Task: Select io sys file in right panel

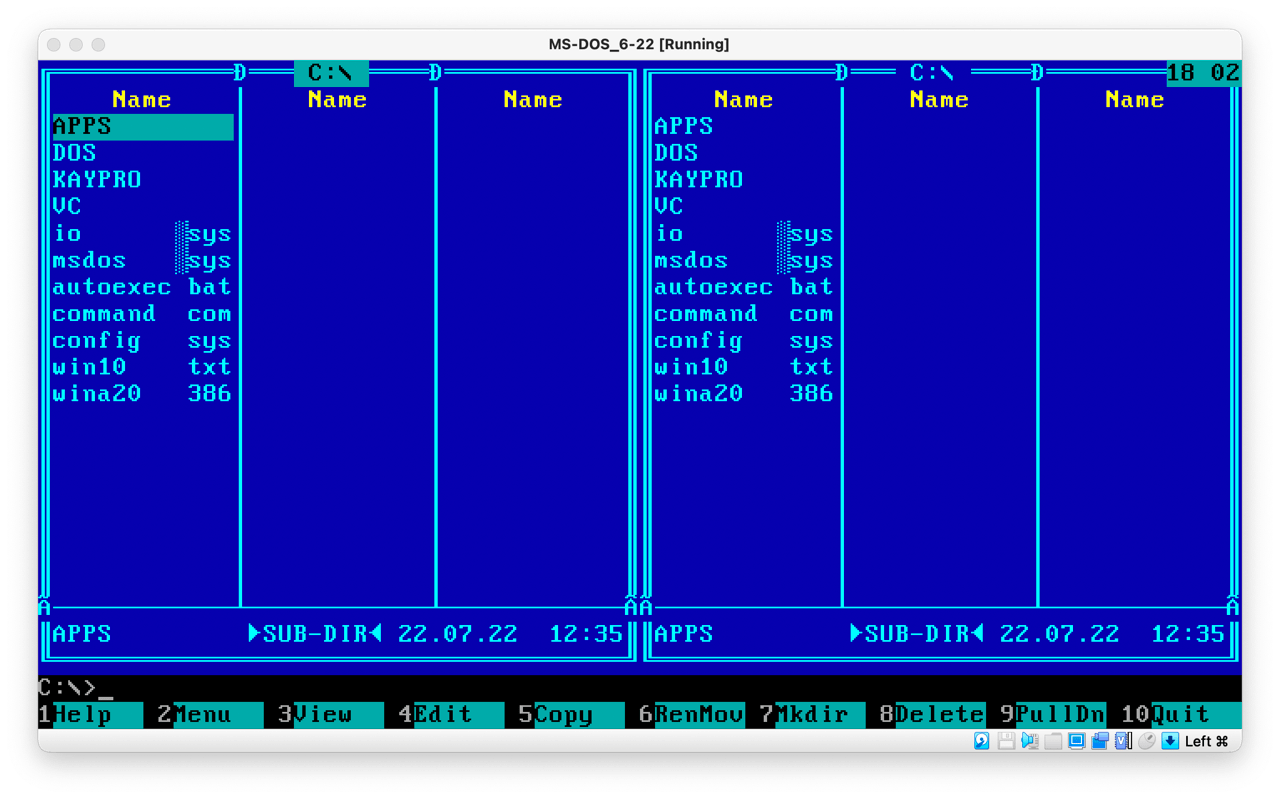Action: click(744, 234)
